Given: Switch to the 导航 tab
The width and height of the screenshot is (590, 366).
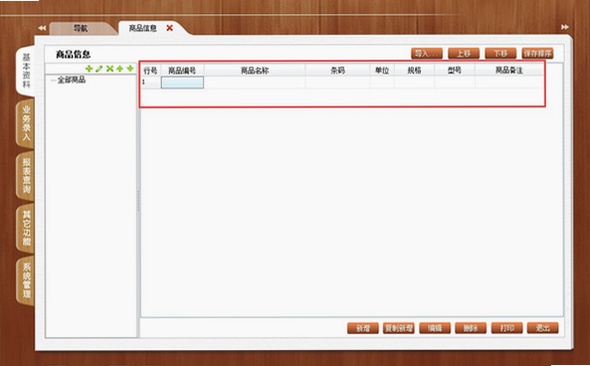Looking at the screenshot, I should pos(81,28).
